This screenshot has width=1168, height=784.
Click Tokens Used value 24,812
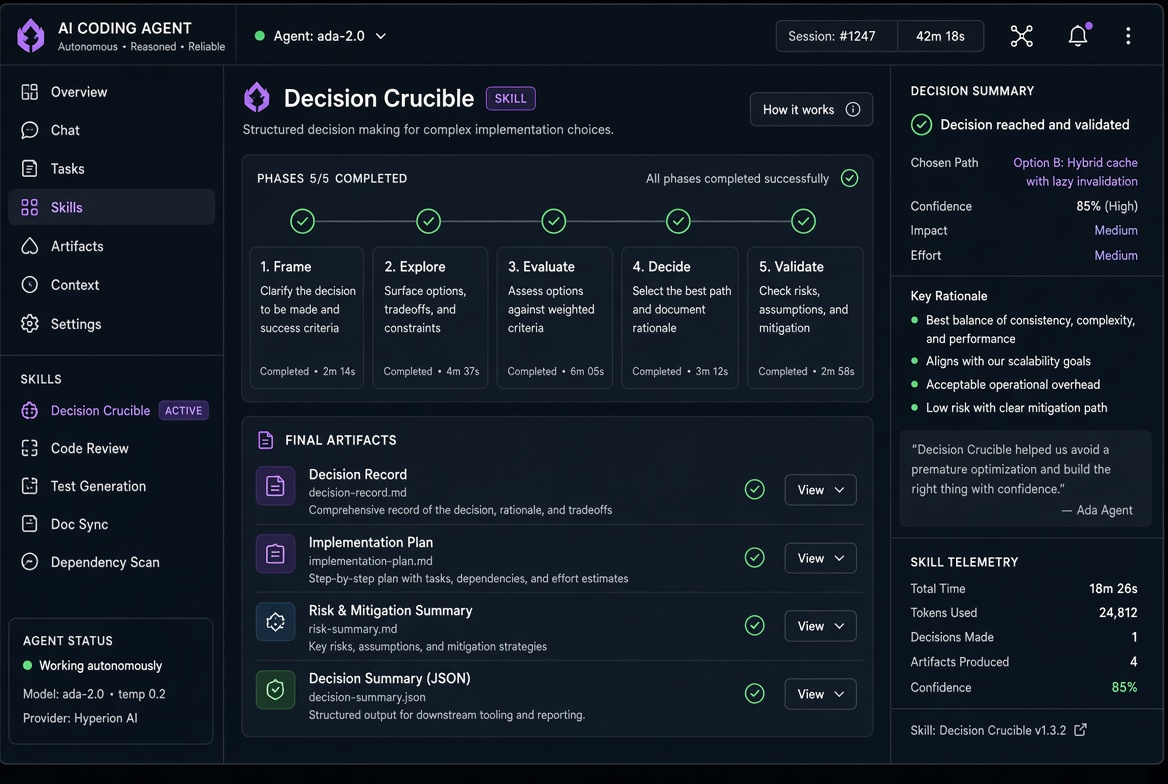[x=1117, y=613]
